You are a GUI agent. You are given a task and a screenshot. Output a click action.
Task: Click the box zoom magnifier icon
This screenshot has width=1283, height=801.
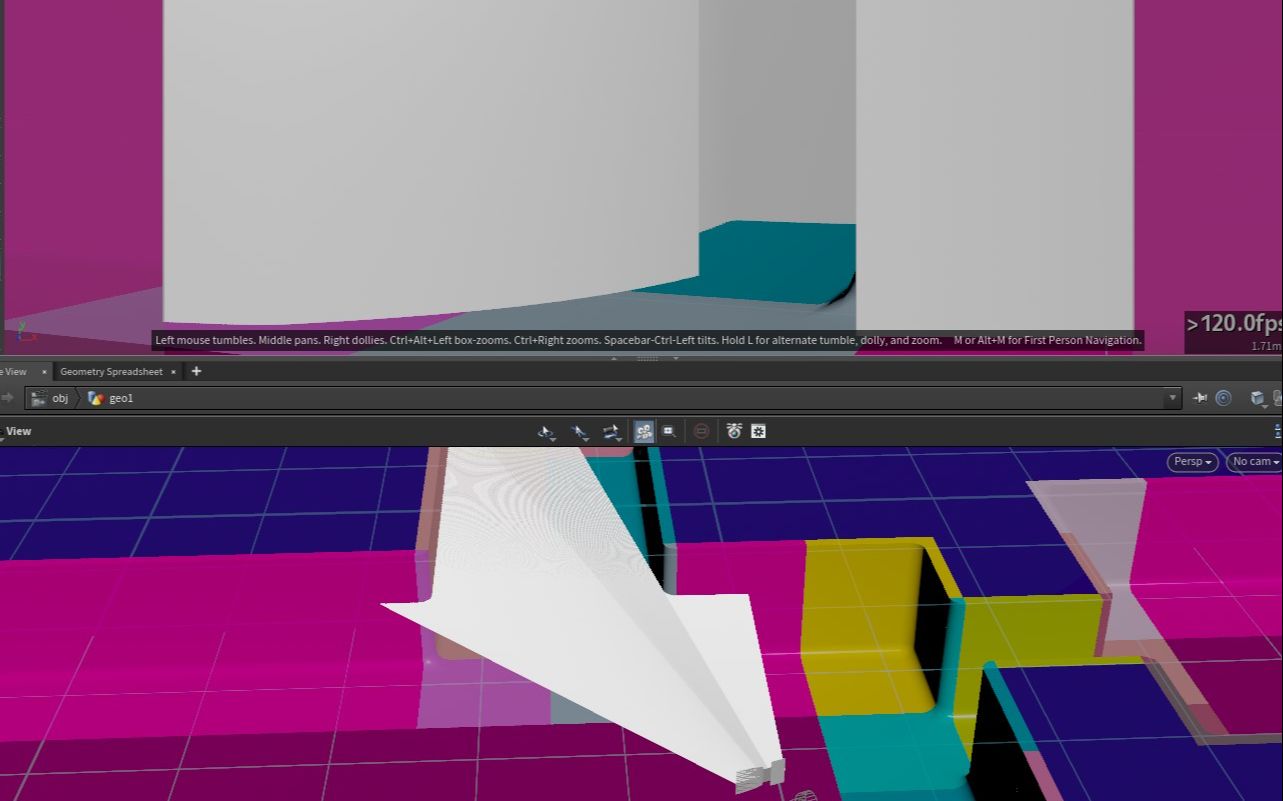point(668,431)
